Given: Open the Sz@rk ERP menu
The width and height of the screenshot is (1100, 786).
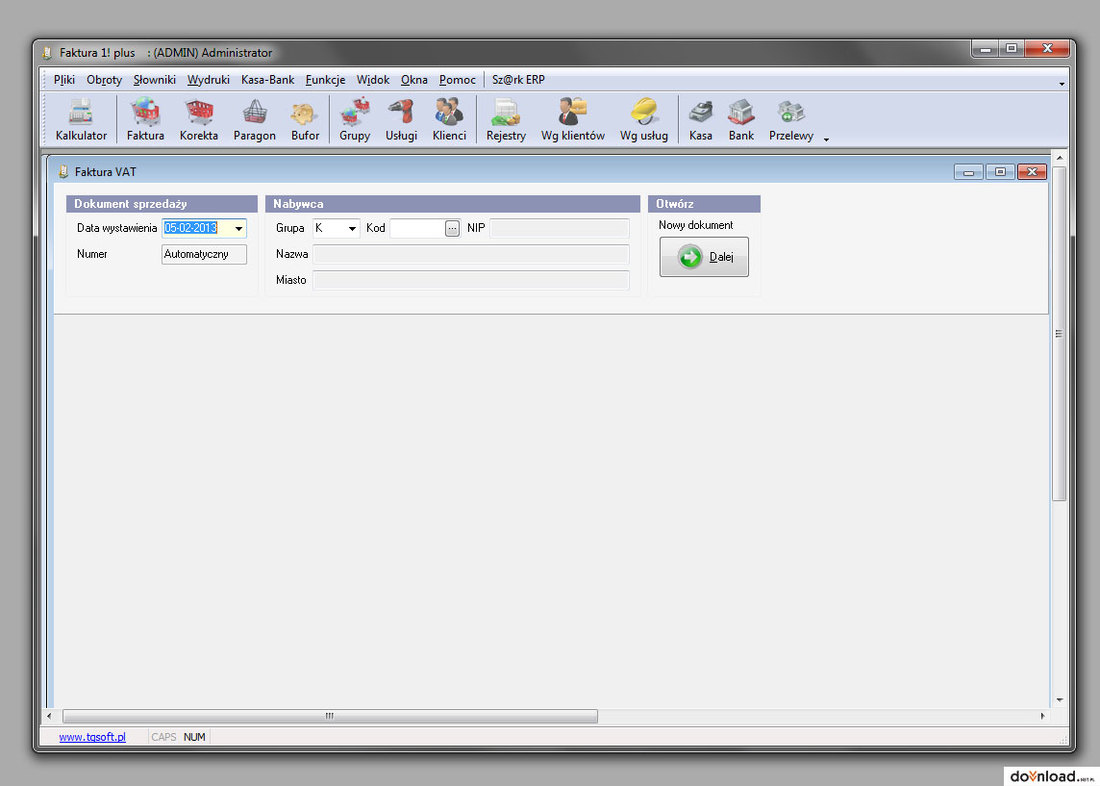Looking at the screenshot, I should coord(518,80).
